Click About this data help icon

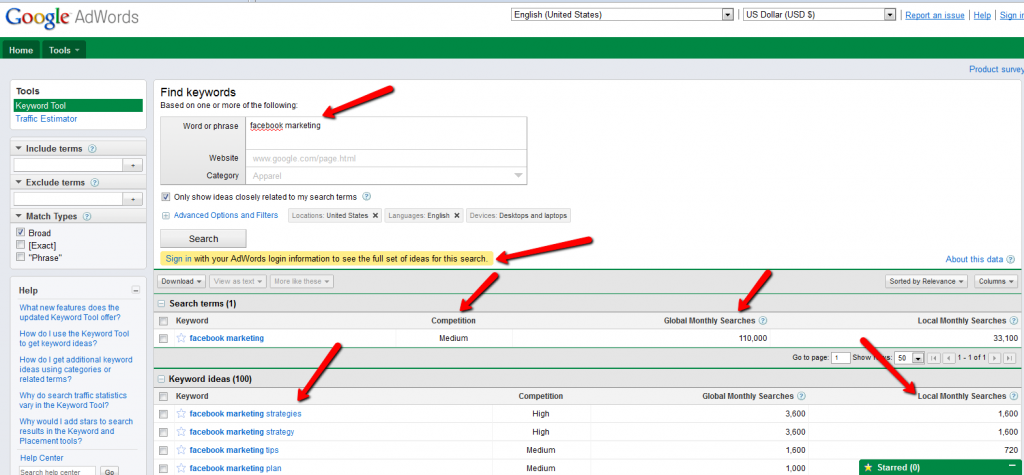coord(1011,259)
